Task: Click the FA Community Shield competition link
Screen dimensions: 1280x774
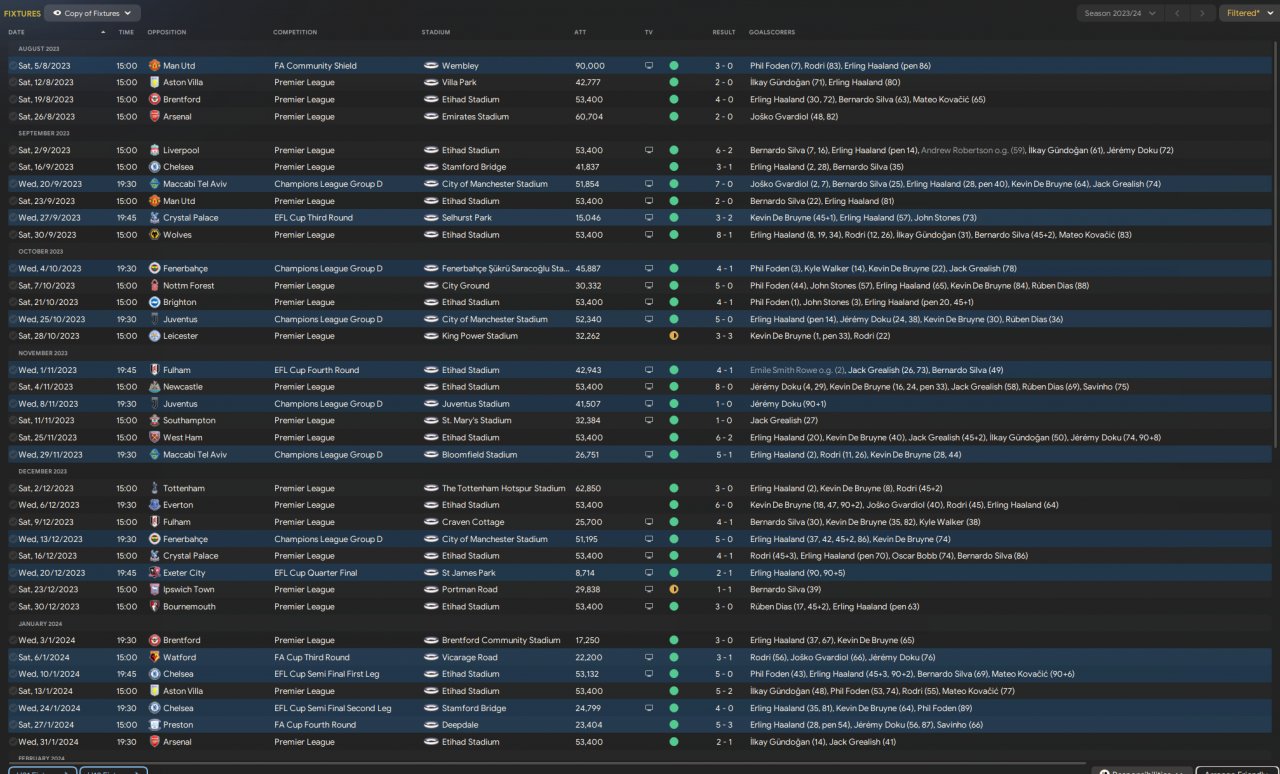Action: [x=315, y=66]
